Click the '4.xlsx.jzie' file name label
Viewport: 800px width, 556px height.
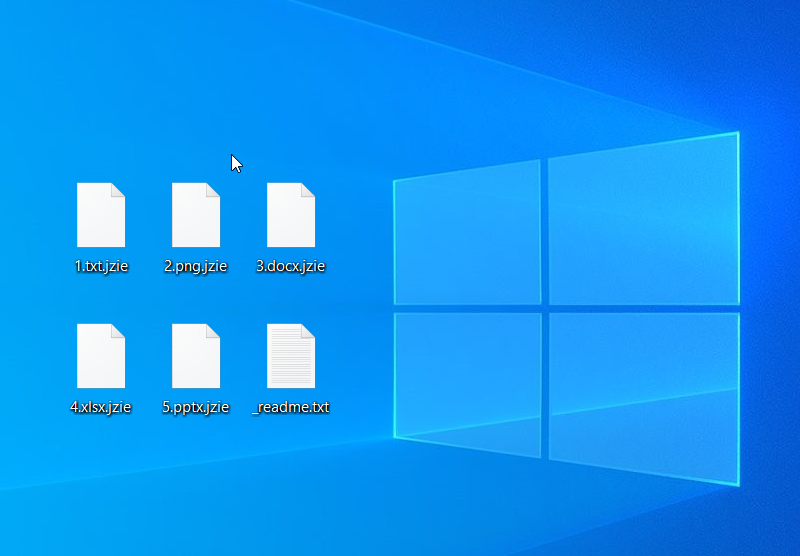[101, 407]
